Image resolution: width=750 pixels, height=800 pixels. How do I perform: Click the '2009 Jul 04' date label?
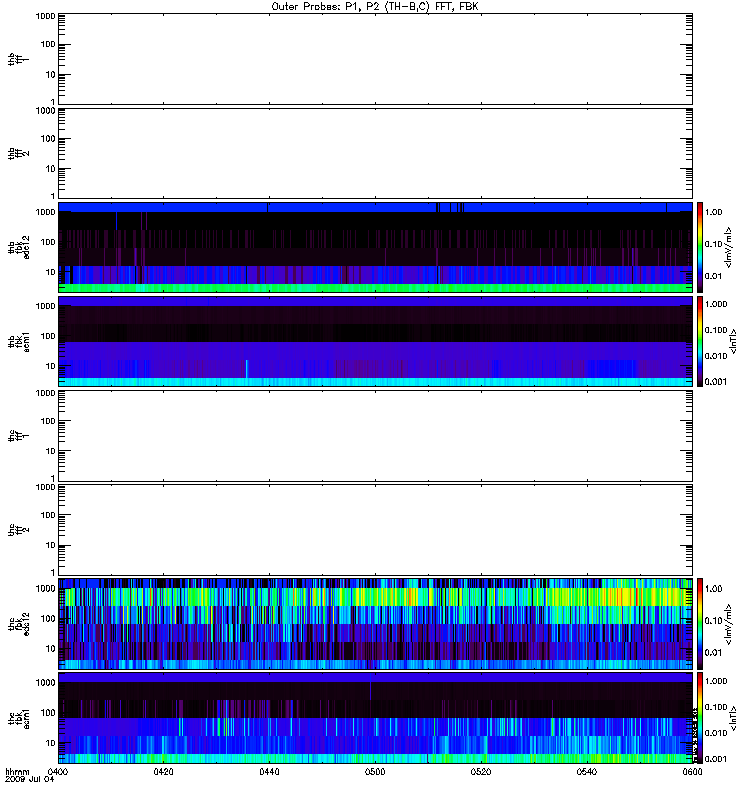(x=30, y=779)
